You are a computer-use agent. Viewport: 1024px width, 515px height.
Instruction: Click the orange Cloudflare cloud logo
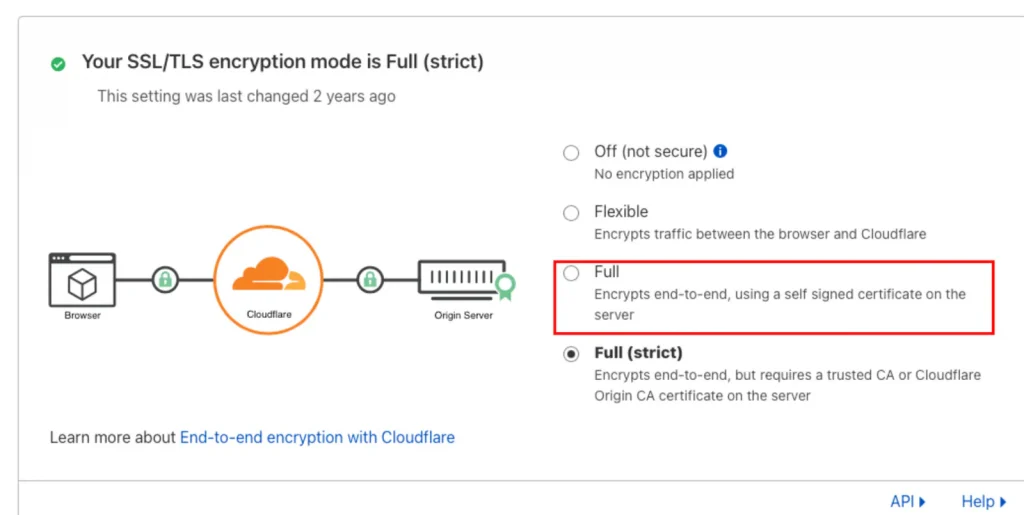click(x=268, y=273)
